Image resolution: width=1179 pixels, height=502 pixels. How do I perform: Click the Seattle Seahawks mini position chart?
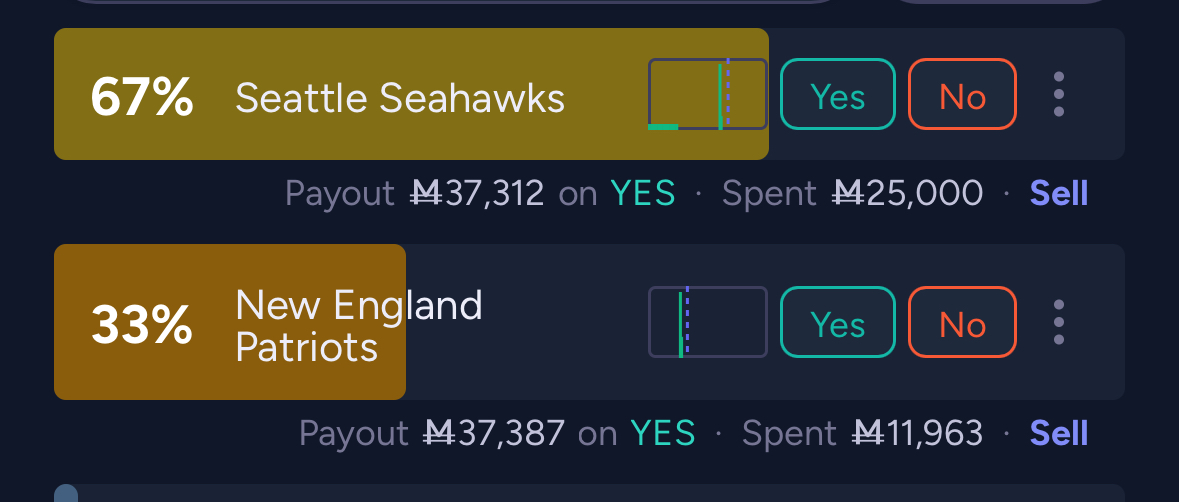coord(708,94)
